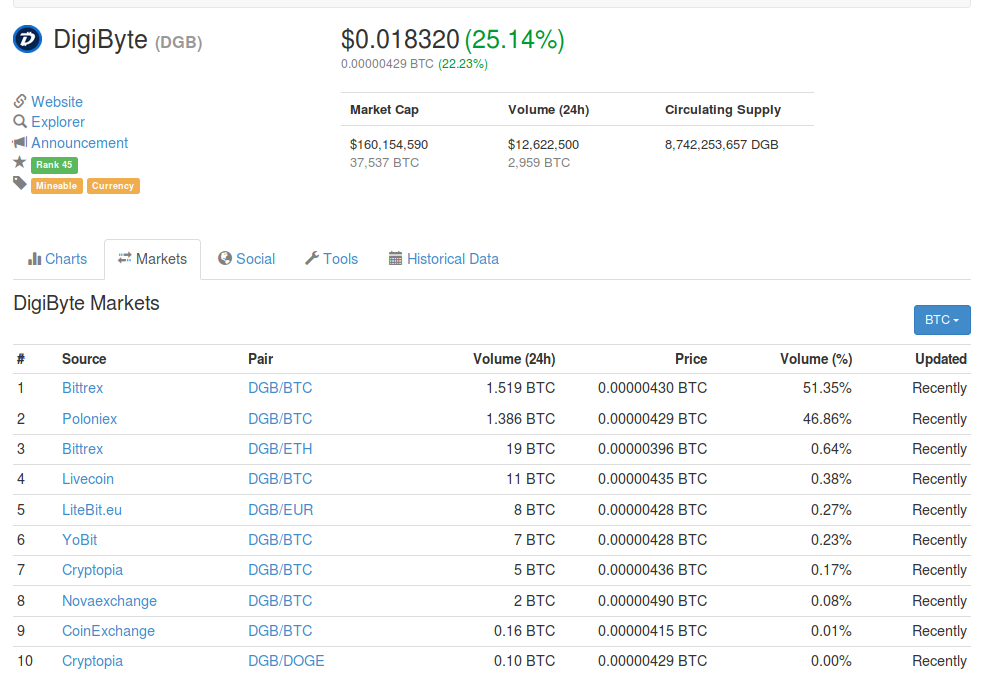
Task: Open Bittrex source in row 1
Action: click(83, 388)
